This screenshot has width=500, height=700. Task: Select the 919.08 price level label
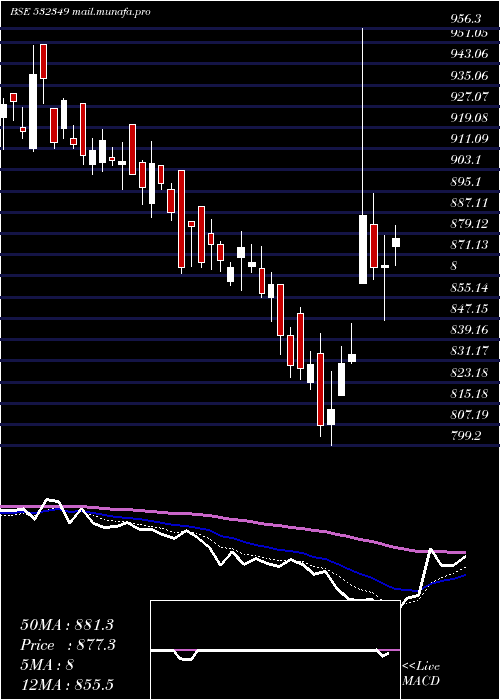coord(469,118)
